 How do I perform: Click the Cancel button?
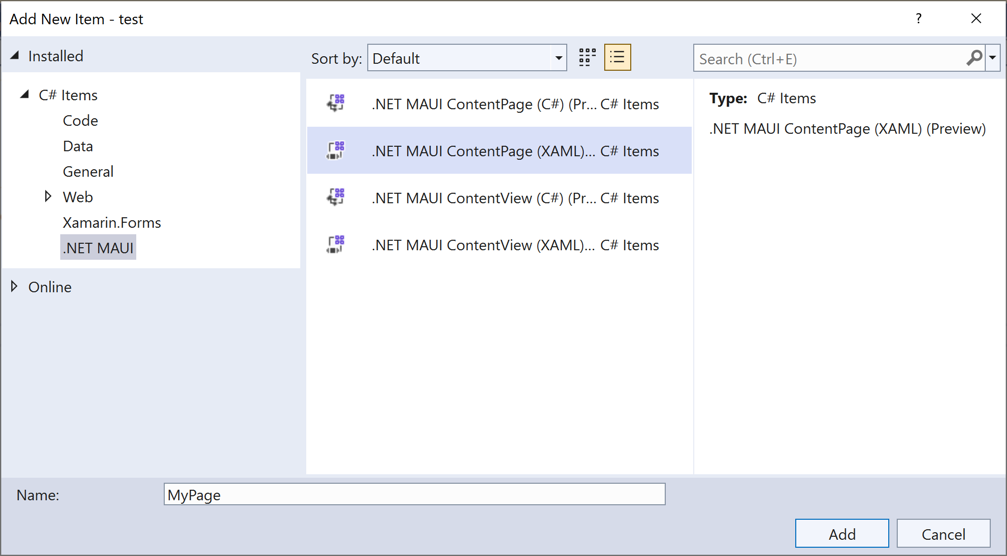pos(943,534)
